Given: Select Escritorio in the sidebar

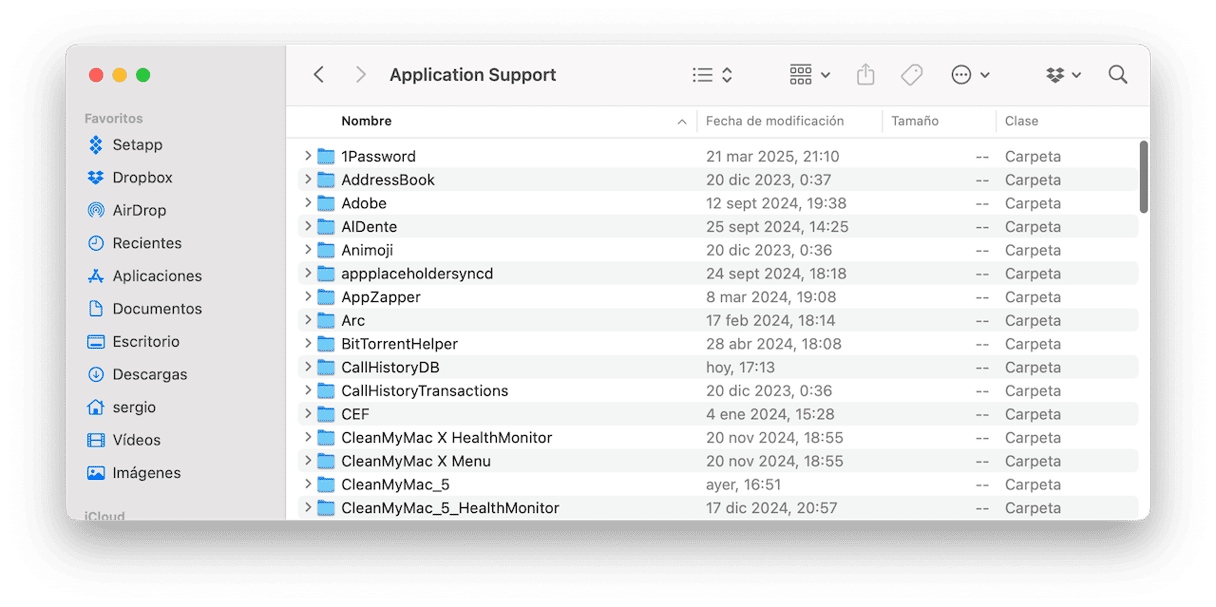Looking at the screenshot, I should pyautogui.click(x=133, y=342).
